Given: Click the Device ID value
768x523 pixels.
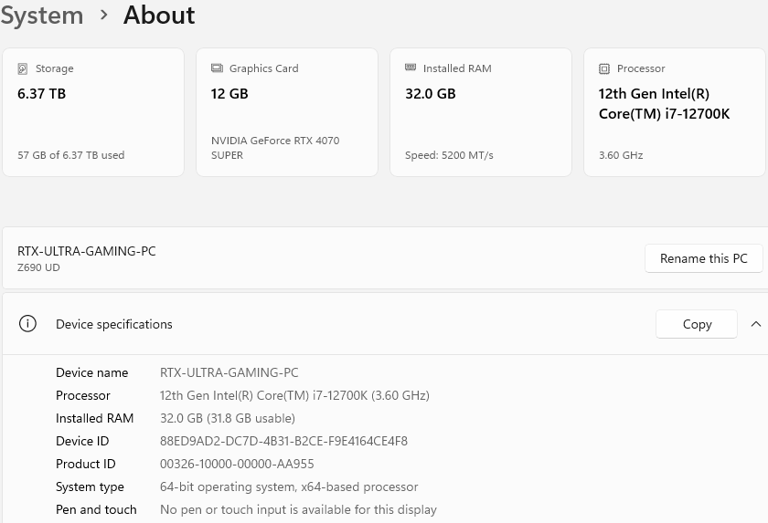Looking at the screenshot, I should coord(284,441).
